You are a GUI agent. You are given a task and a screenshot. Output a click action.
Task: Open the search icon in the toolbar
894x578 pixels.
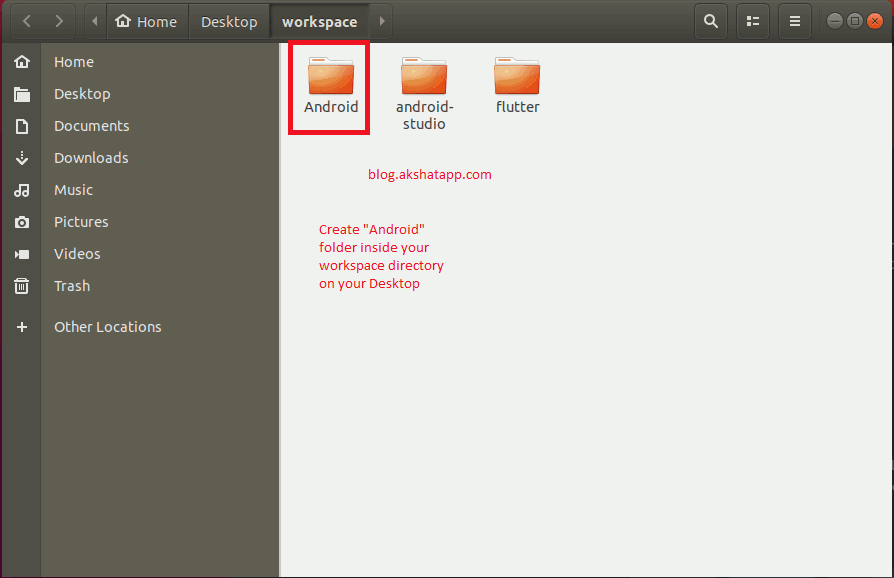(x=710, y=20)
